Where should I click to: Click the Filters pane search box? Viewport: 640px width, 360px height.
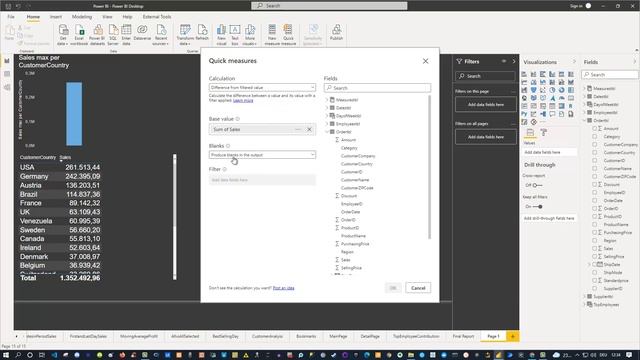[x=485, y=76]
